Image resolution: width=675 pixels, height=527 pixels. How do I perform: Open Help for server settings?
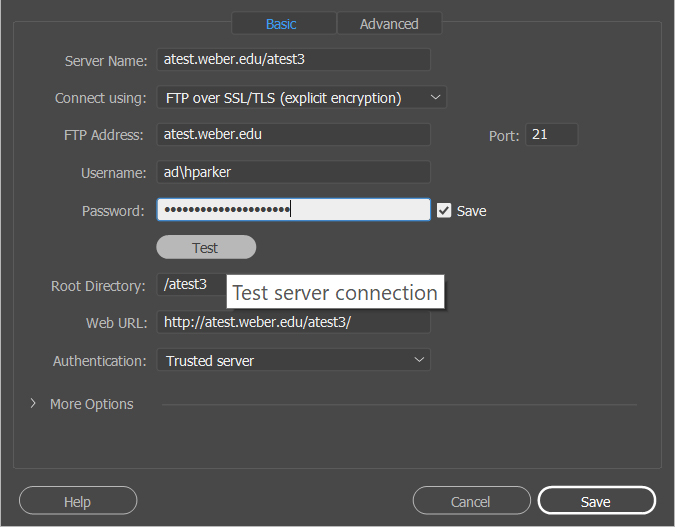tap(77, 501)
